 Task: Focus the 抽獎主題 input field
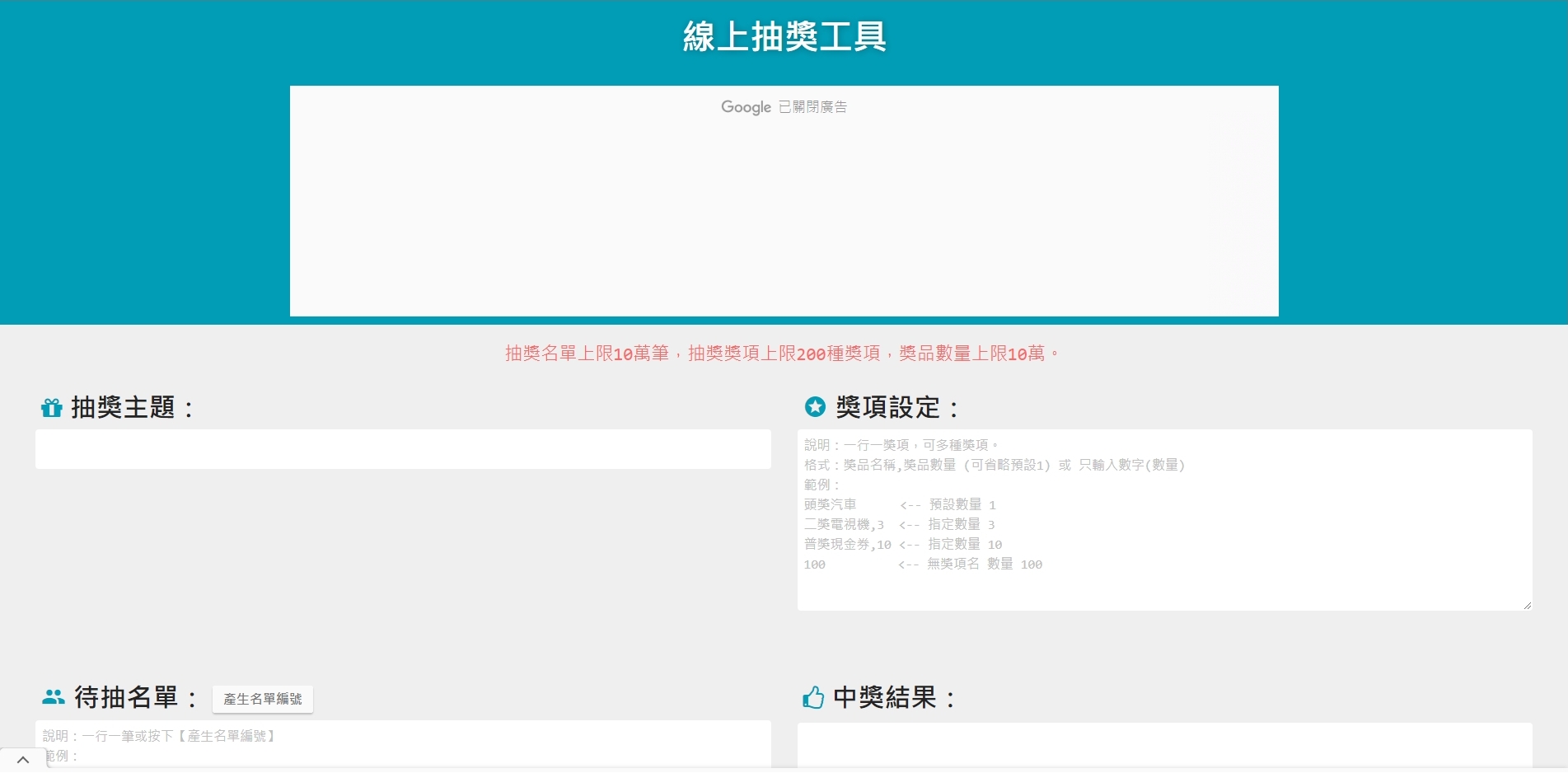click(x=403, y=449)
